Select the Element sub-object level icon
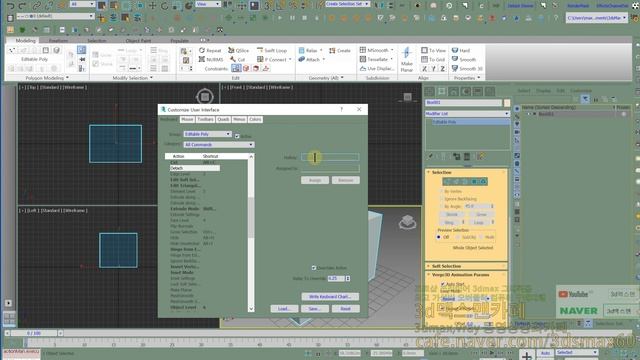The height and width of the screenshot is (360, 640). (483, 181)
